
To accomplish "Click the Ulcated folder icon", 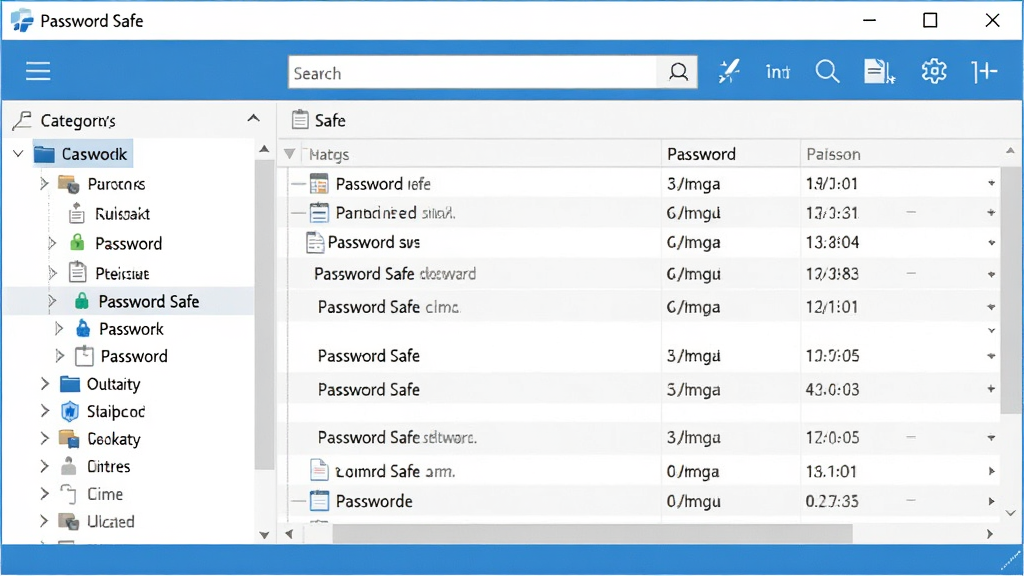I will (69, 521).
